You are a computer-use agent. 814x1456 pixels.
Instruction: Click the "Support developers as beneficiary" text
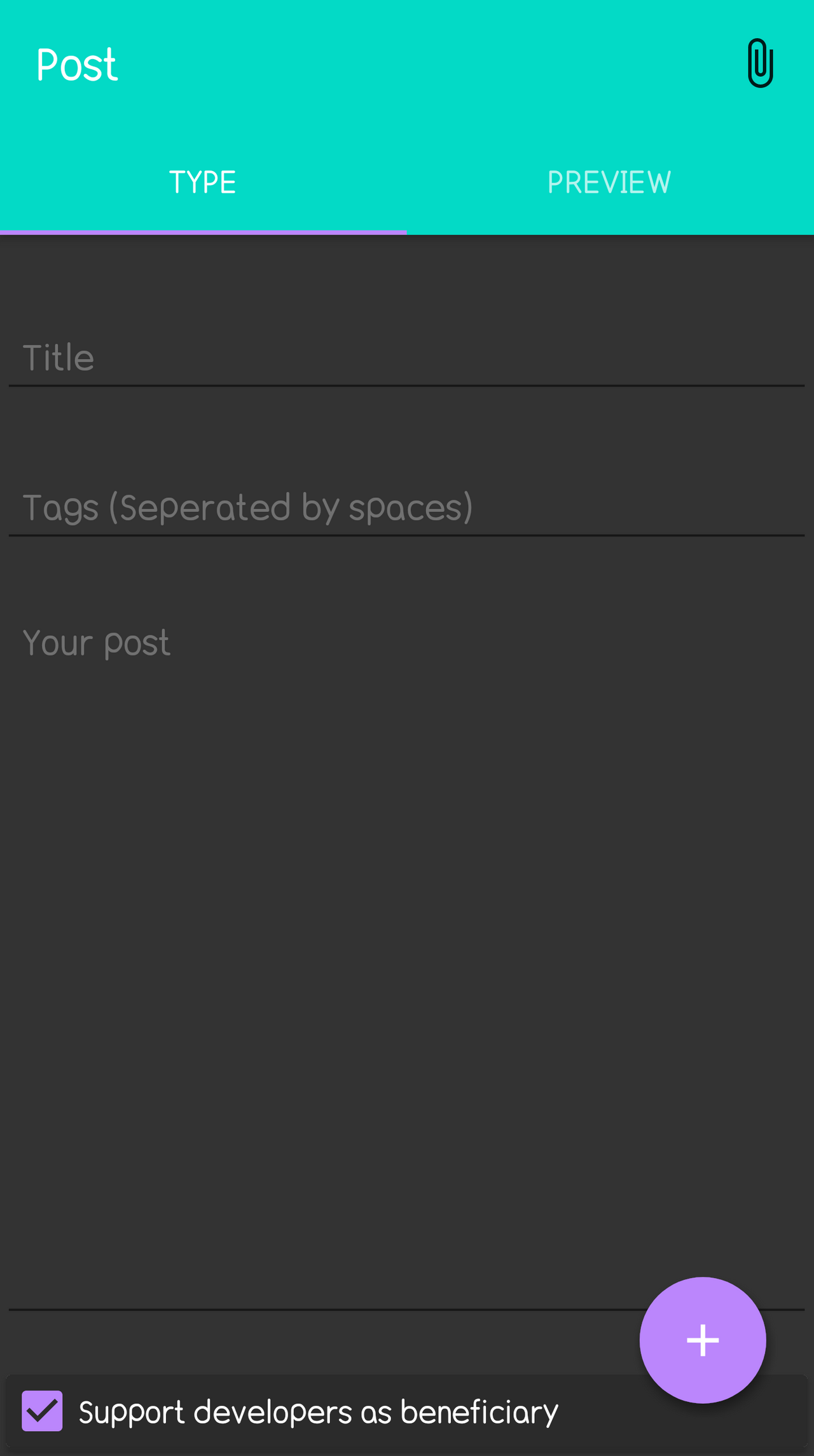click(x=318, y=1412)
